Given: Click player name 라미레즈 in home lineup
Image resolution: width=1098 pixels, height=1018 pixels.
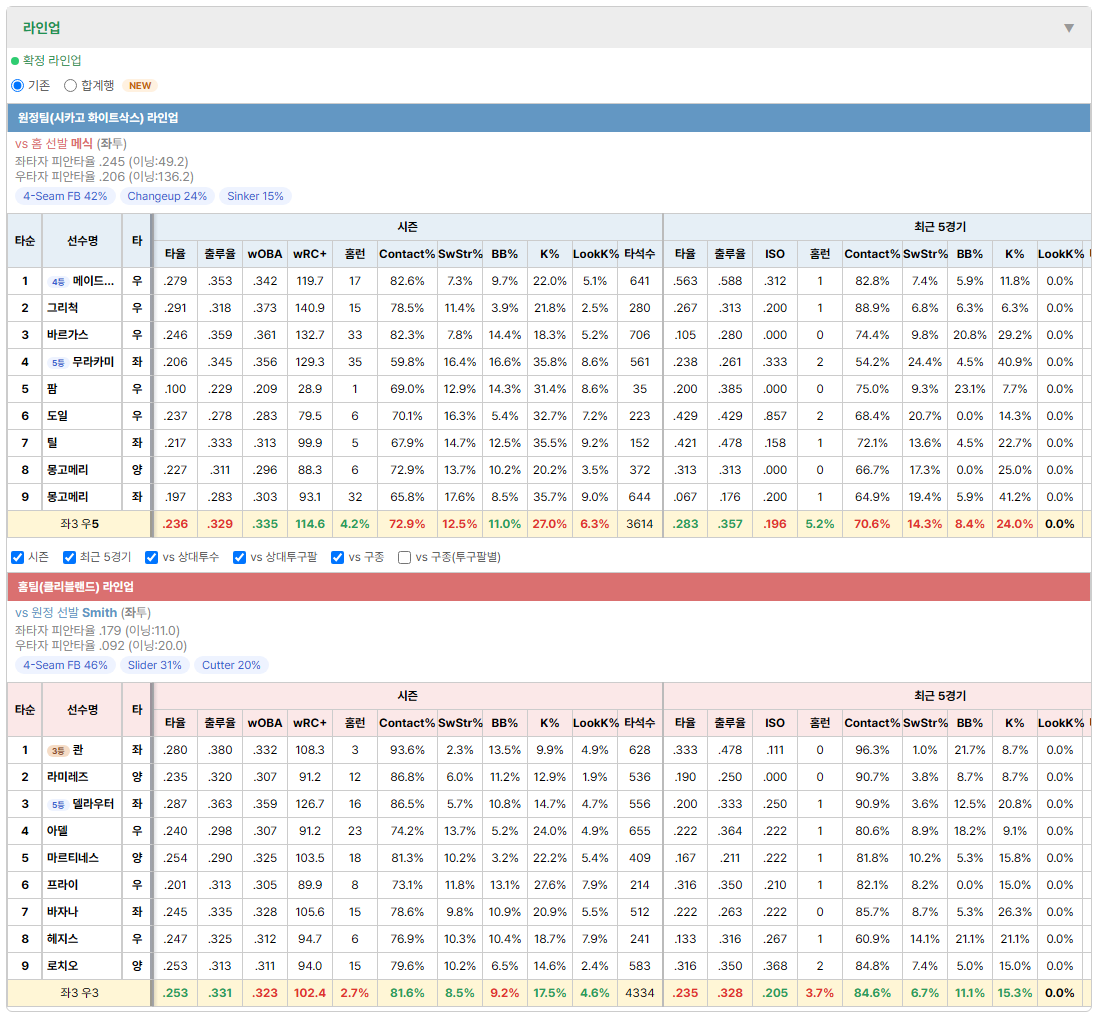Looking at the screenshot, I should tap(68, 776).
